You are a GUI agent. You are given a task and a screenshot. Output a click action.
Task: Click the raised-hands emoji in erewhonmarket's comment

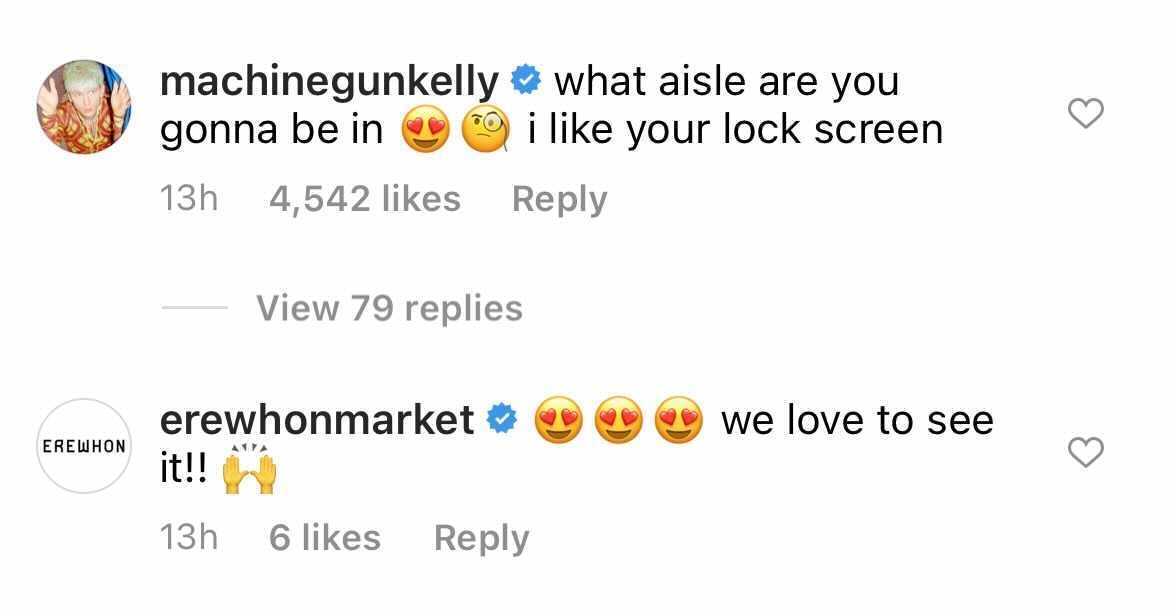[x=250, y=469]
